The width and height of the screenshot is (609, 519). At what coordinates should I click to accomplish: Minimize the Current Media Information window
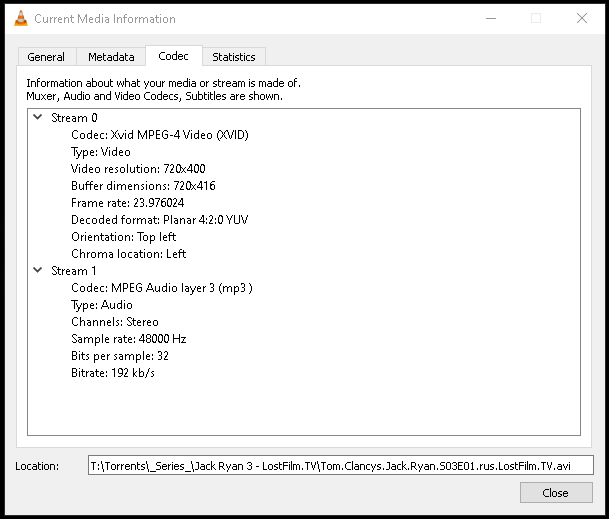pyautogui.click(x=491, y=18)
